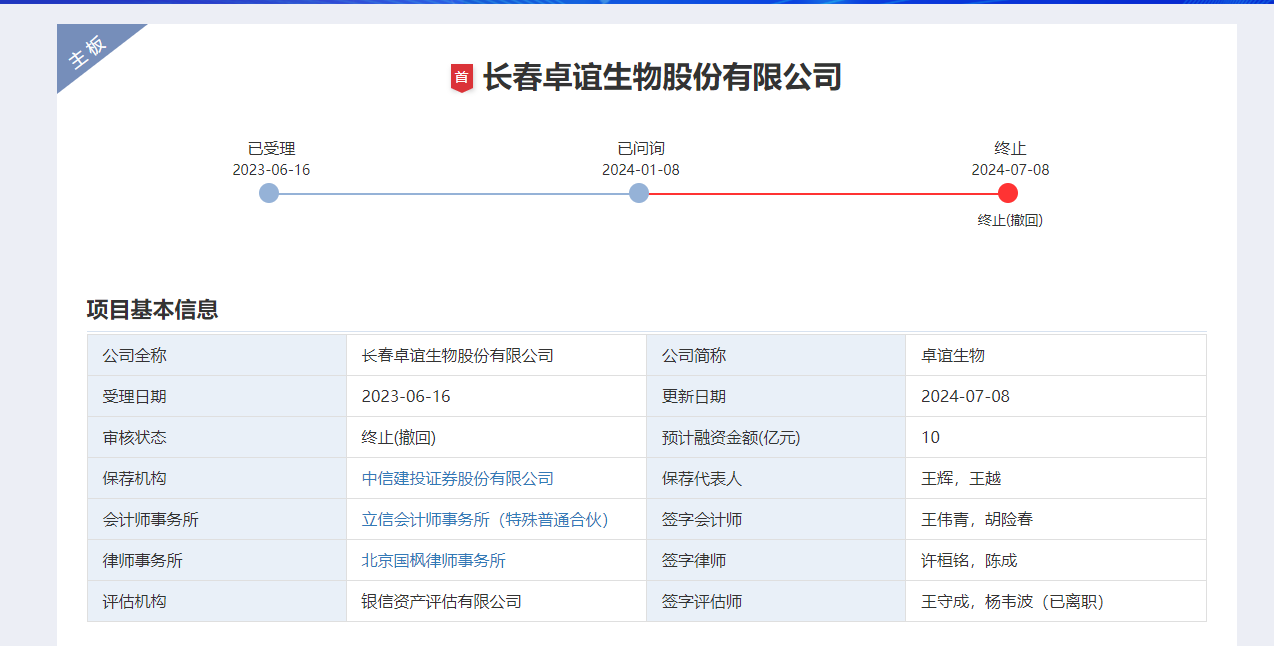
Task: Click the 王伟青，胡险春 value cell
Action: [x=1056, y=519]
